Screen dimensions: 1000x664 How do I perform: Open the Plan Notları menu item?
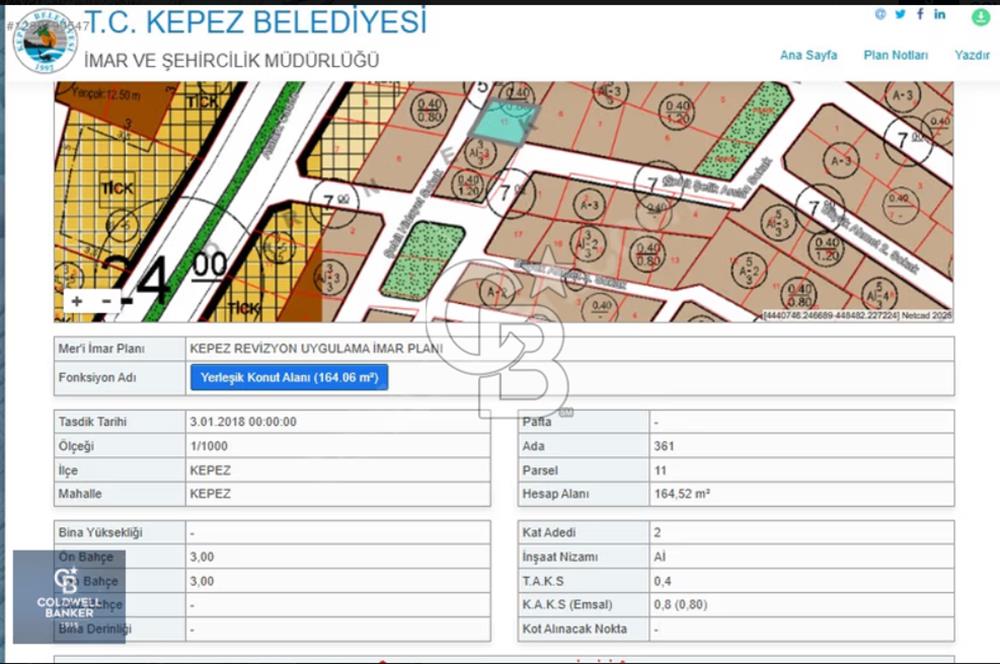895,56
